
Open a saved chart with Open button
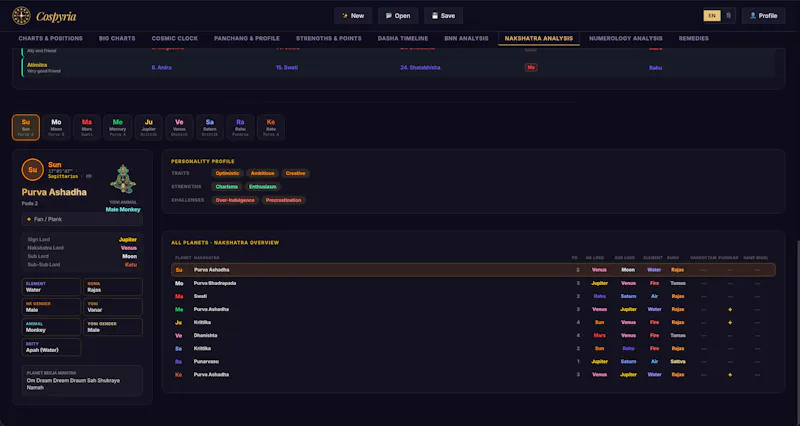point(398,16)
